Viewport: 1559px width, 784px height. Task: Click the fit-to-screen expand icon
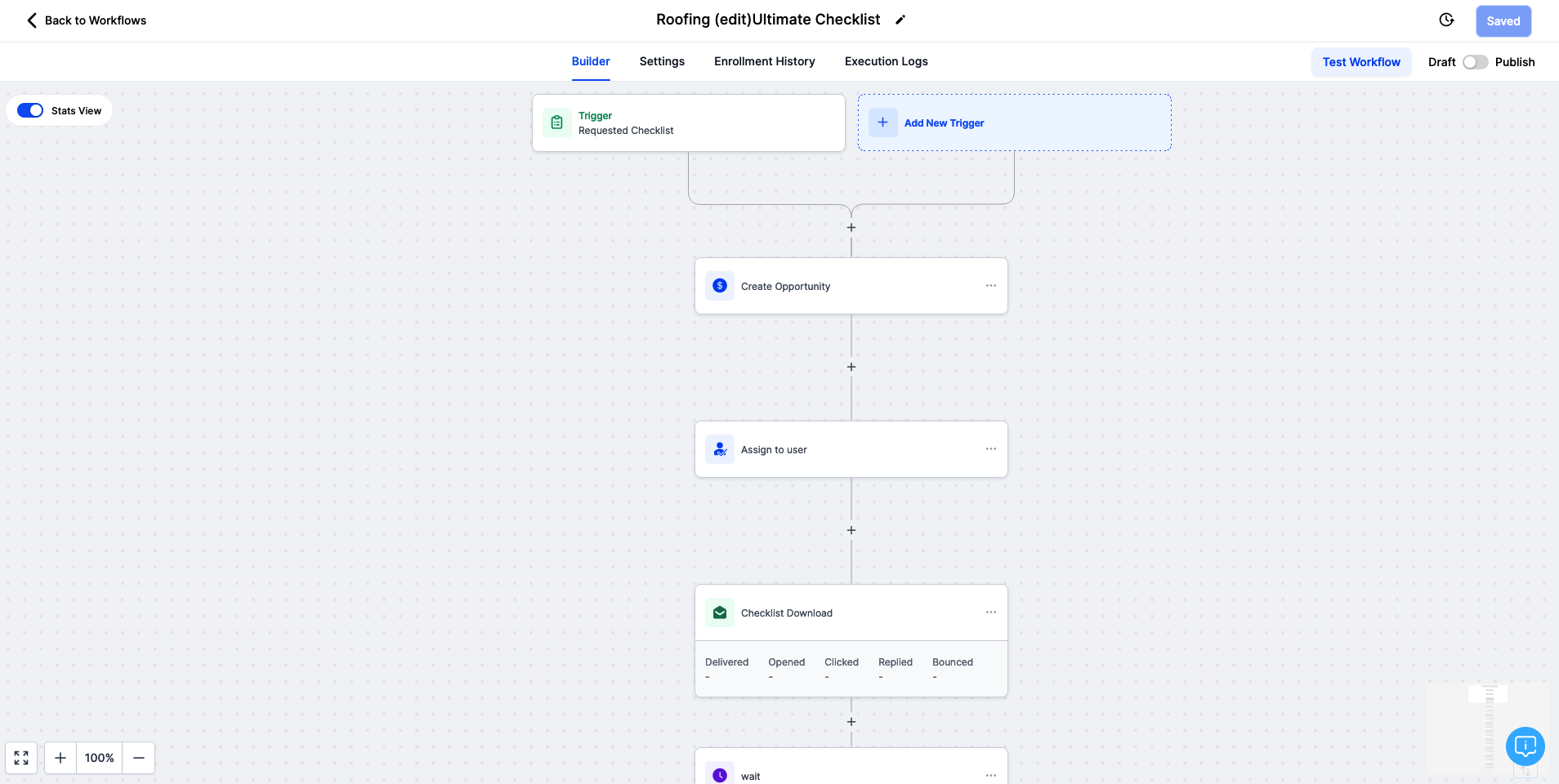(21, 758)
